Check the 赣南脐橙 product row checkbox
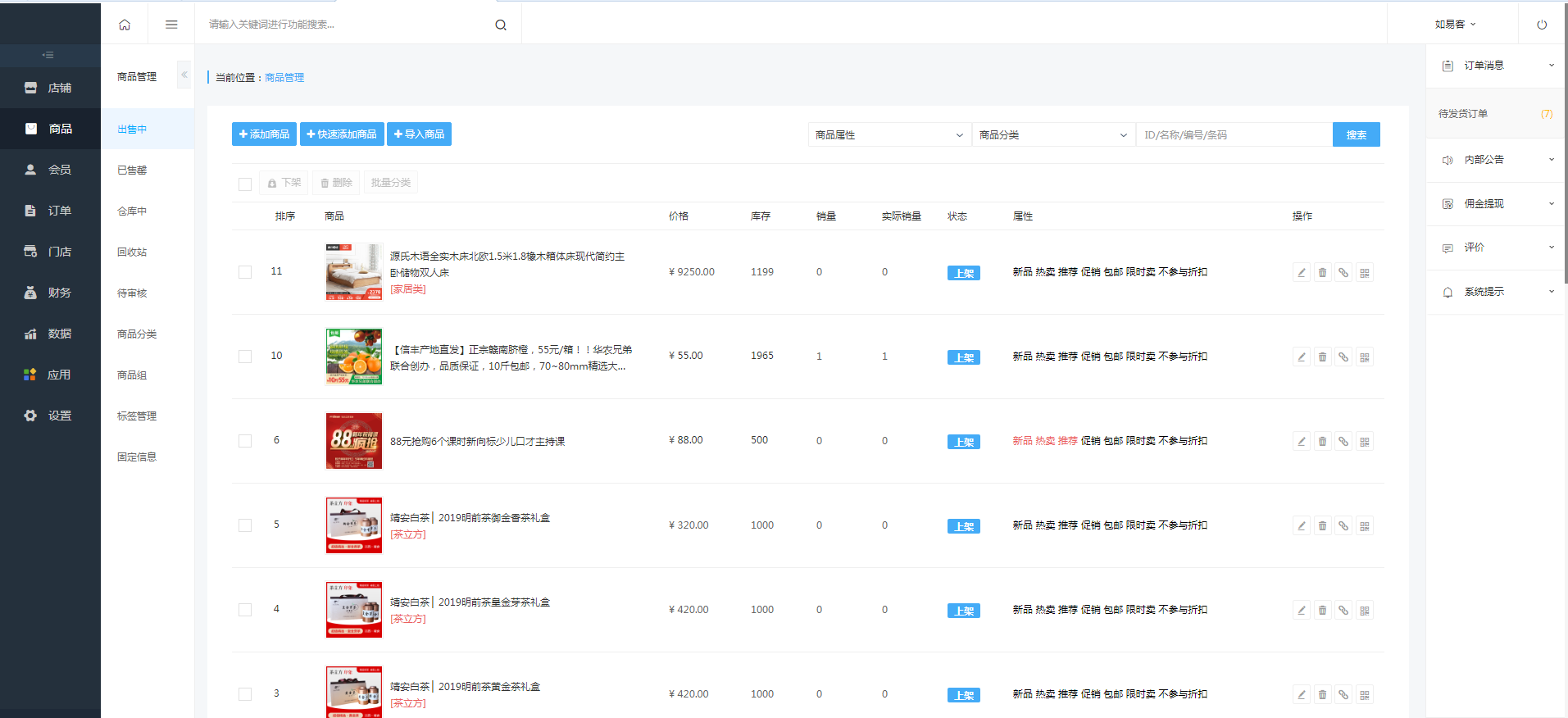 coord(245,357)
